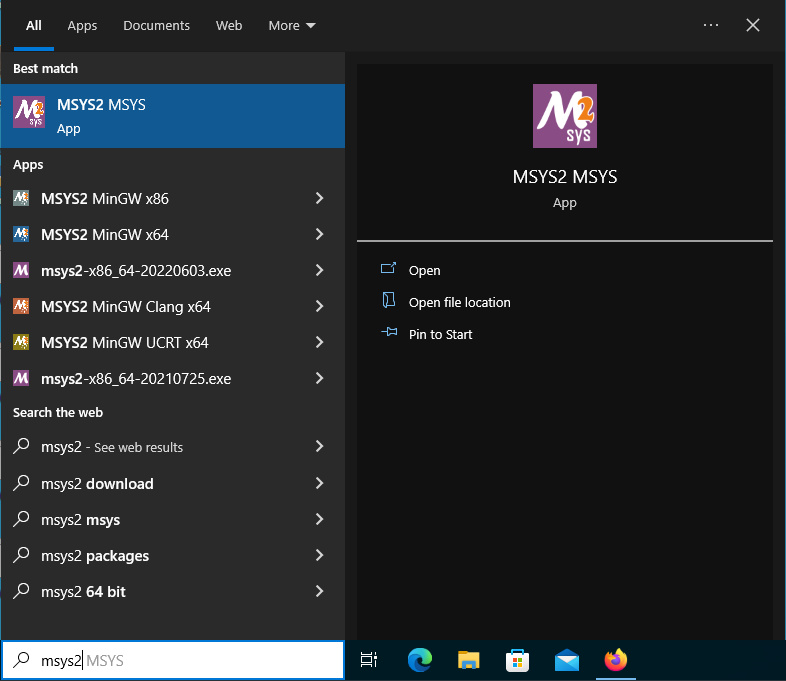This screenshot has width=786, height=681.
Task: Click magnifier icon beside msys2 download
Action: (x=21, y=483)
